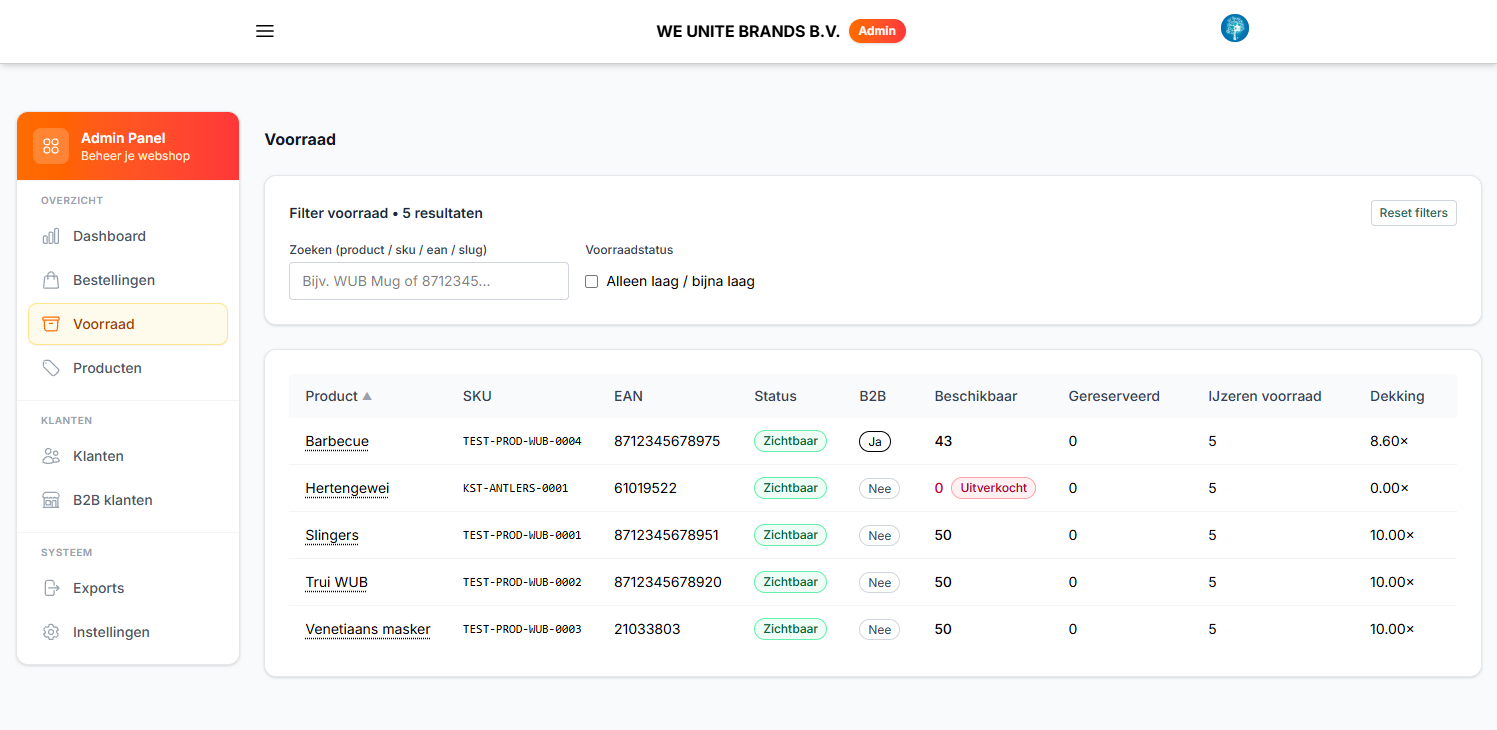Image resolution: width=1497 pixels, height=730 pixels.
Task: Collapse the sidebar with the hamburger menu
Action: click(264, 31)
